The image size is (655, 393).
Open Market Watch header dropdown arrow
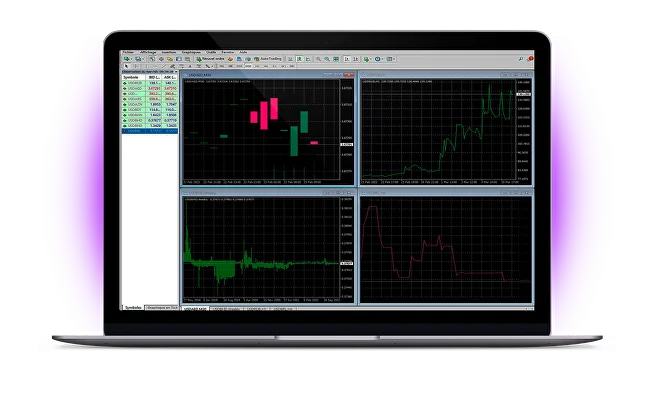tap(176, 72)
